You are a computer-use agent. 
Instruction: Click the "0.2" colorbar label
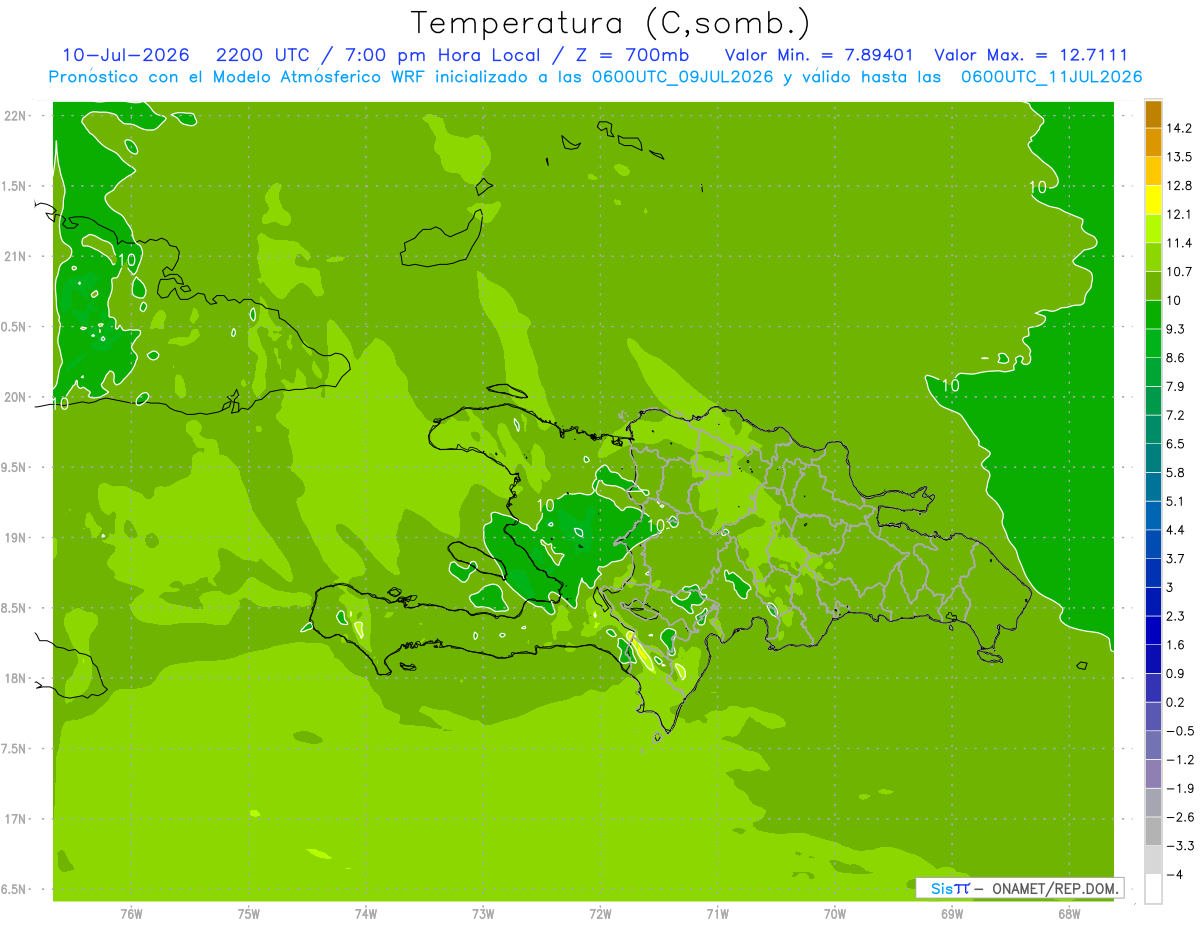click(x=1175, y=702)
